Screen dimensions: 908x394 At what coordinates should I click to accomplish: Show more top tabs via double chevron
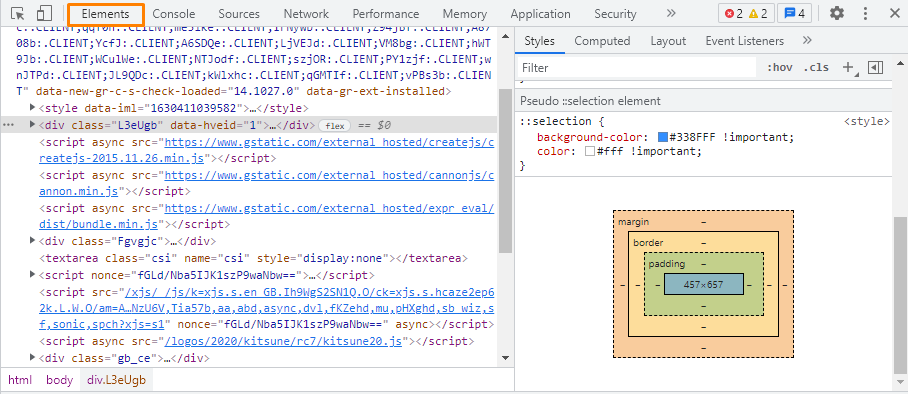(x=671, y=13)
